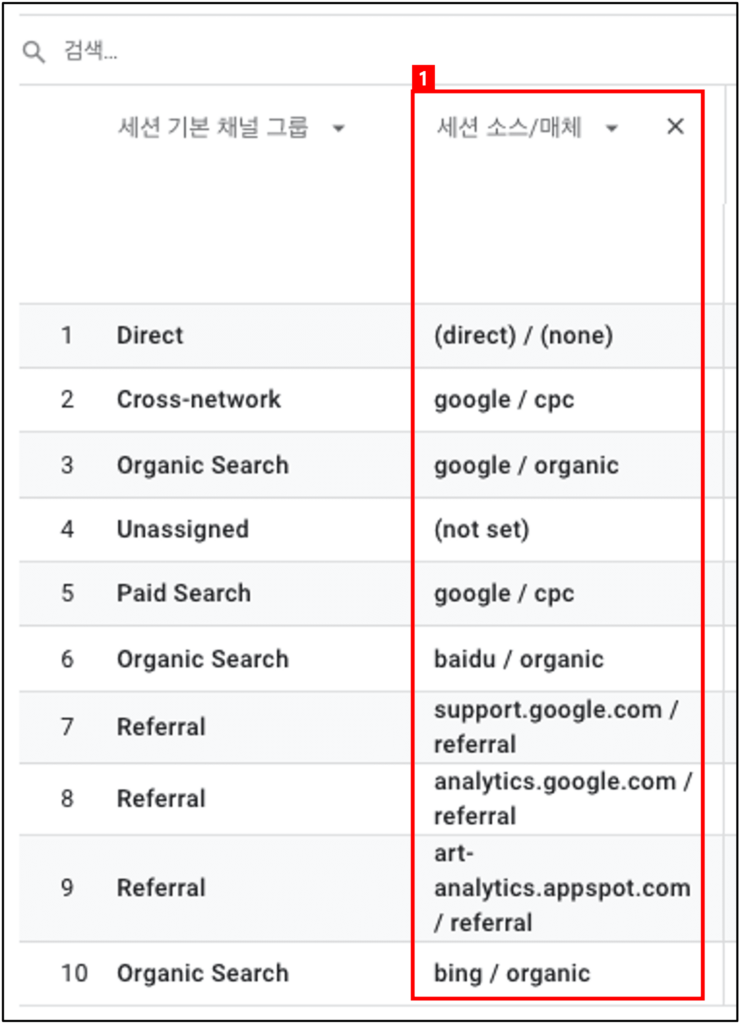Select row 9 Referral channel cell
The width and height of the screenshot is (740, 1024).
pyautogui.click(x=161, y=888)
